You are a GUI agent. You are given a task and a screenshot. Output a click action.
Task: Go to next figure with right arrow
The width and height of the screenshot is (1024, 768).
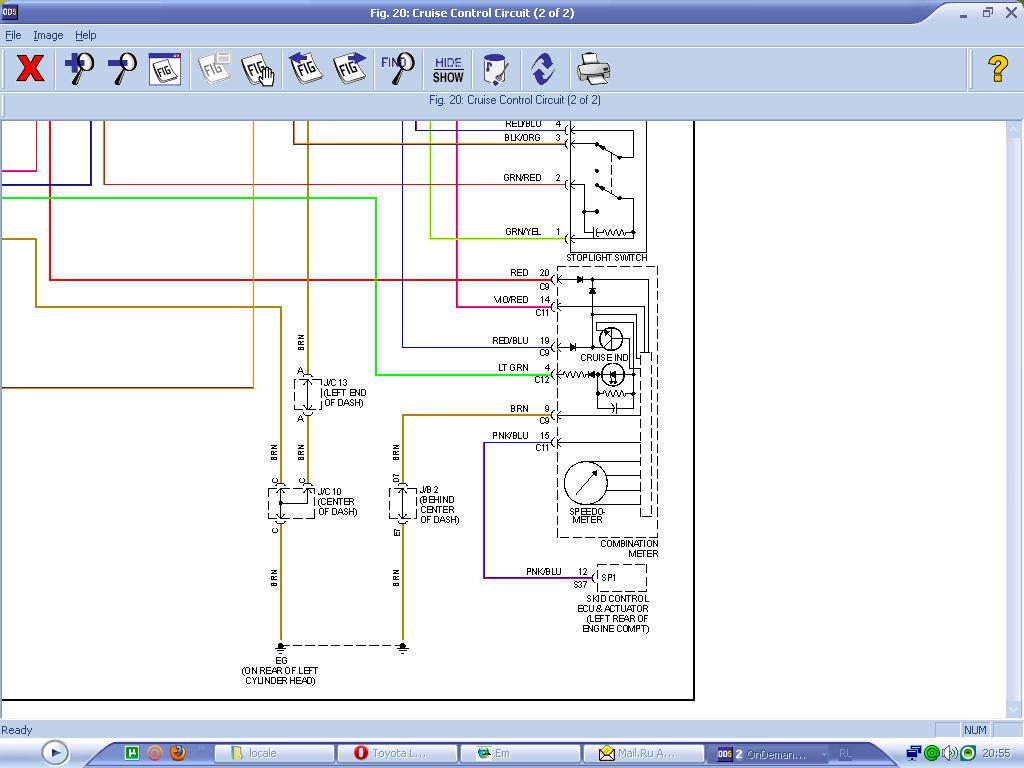tap(349, 69)
